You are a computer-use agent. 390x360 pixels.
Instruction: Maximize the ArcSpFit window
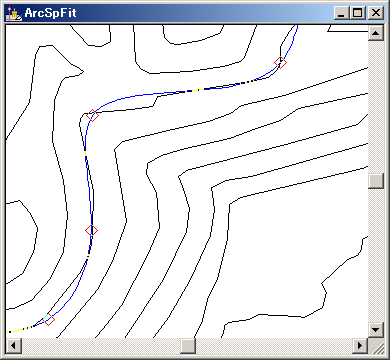click(x=358, y=13)
